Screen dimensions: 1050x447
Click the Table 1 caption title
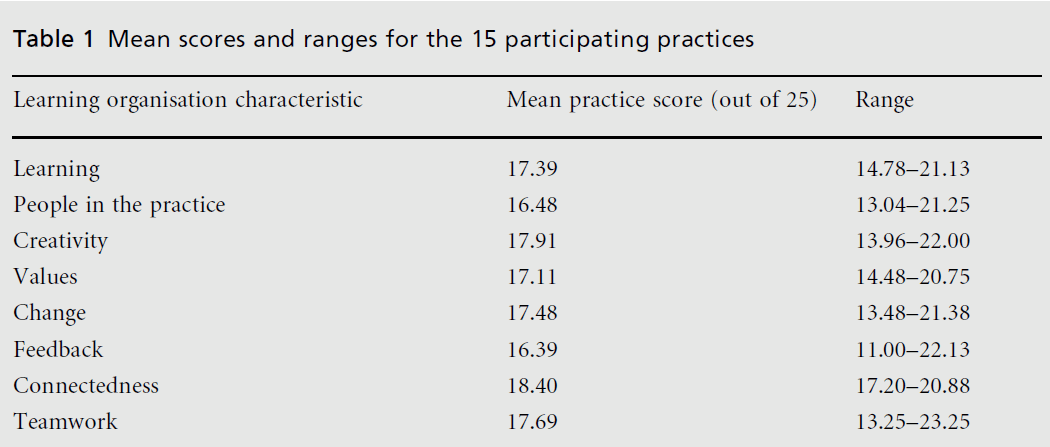[x=383, y=41]
